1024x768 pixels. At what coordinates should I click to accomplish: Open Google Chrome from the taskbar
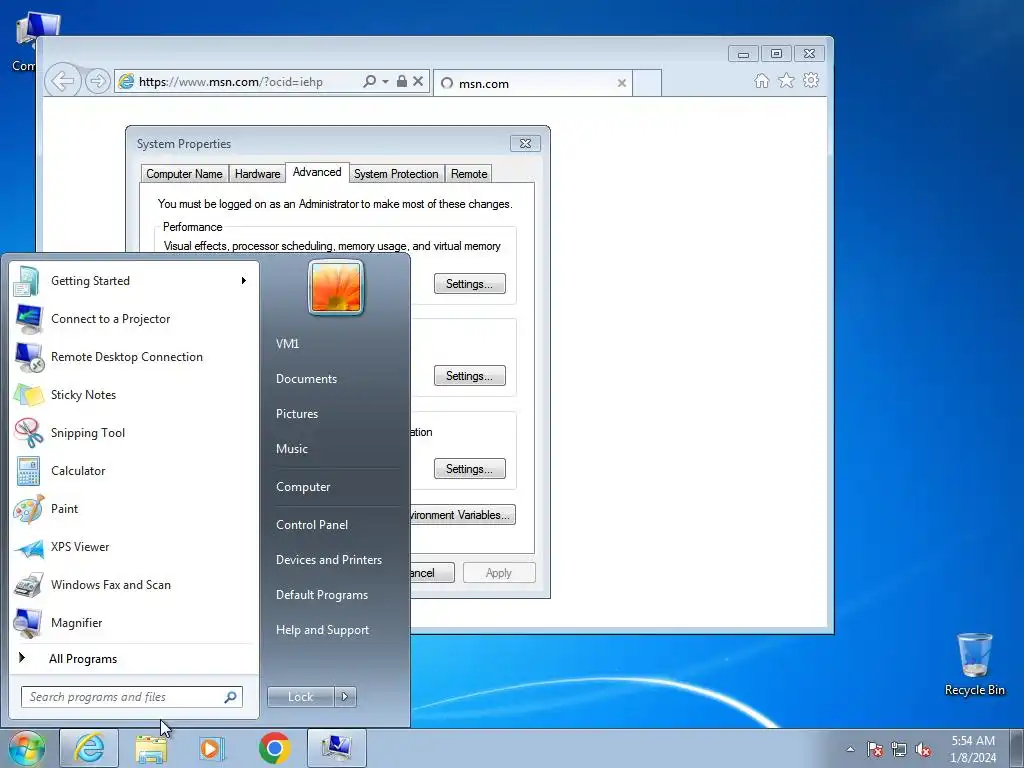tap(274, 748)
